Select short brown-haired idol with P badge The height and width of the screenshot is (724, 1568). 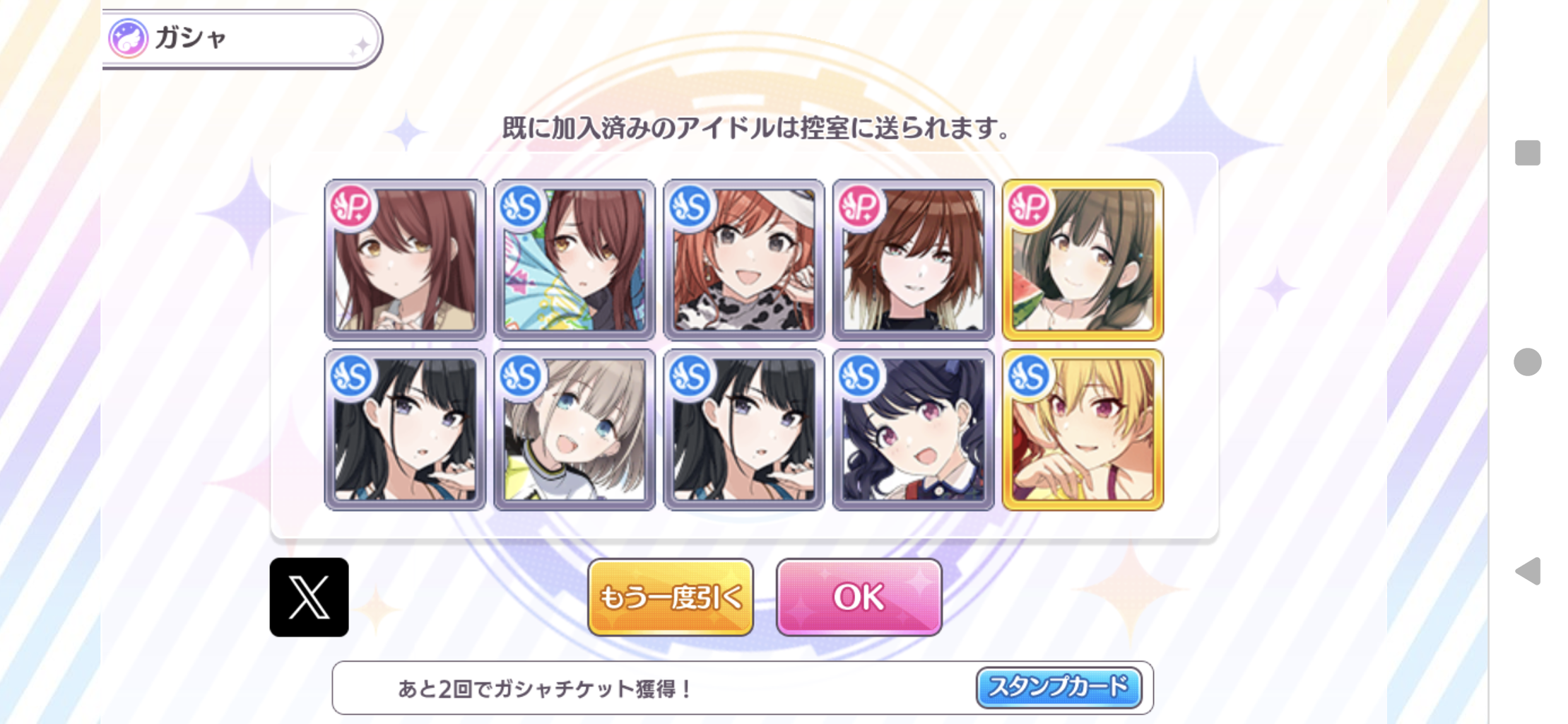point(913,259)
